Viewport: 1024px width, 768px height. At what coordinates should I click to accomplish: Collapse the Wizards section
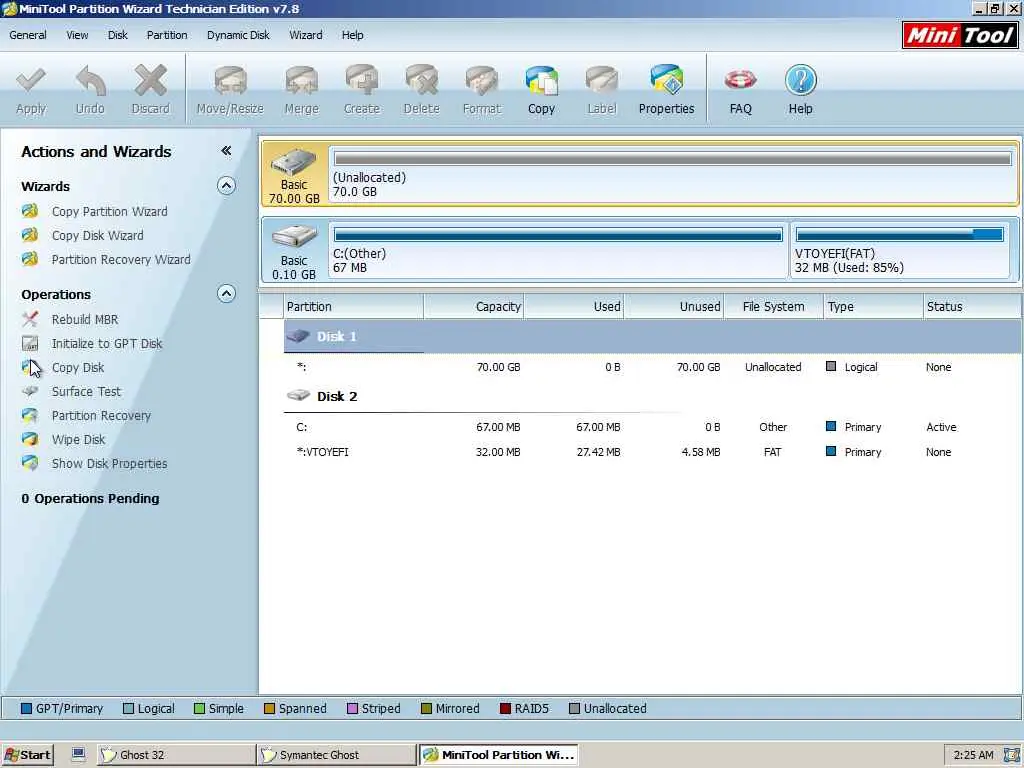point(226,186)
